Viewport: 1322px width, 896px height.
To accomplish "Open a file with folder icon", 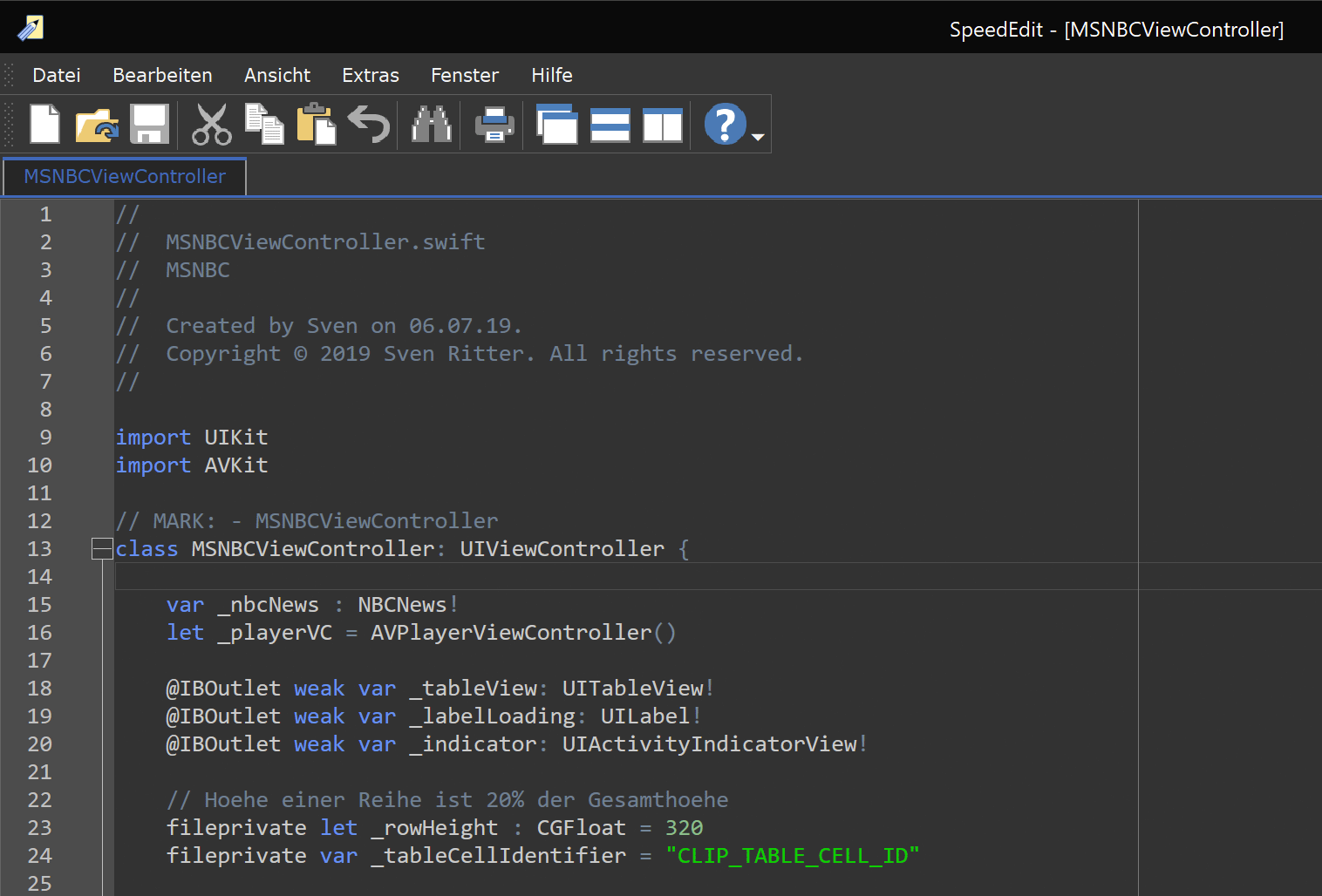I will point(97,124).
